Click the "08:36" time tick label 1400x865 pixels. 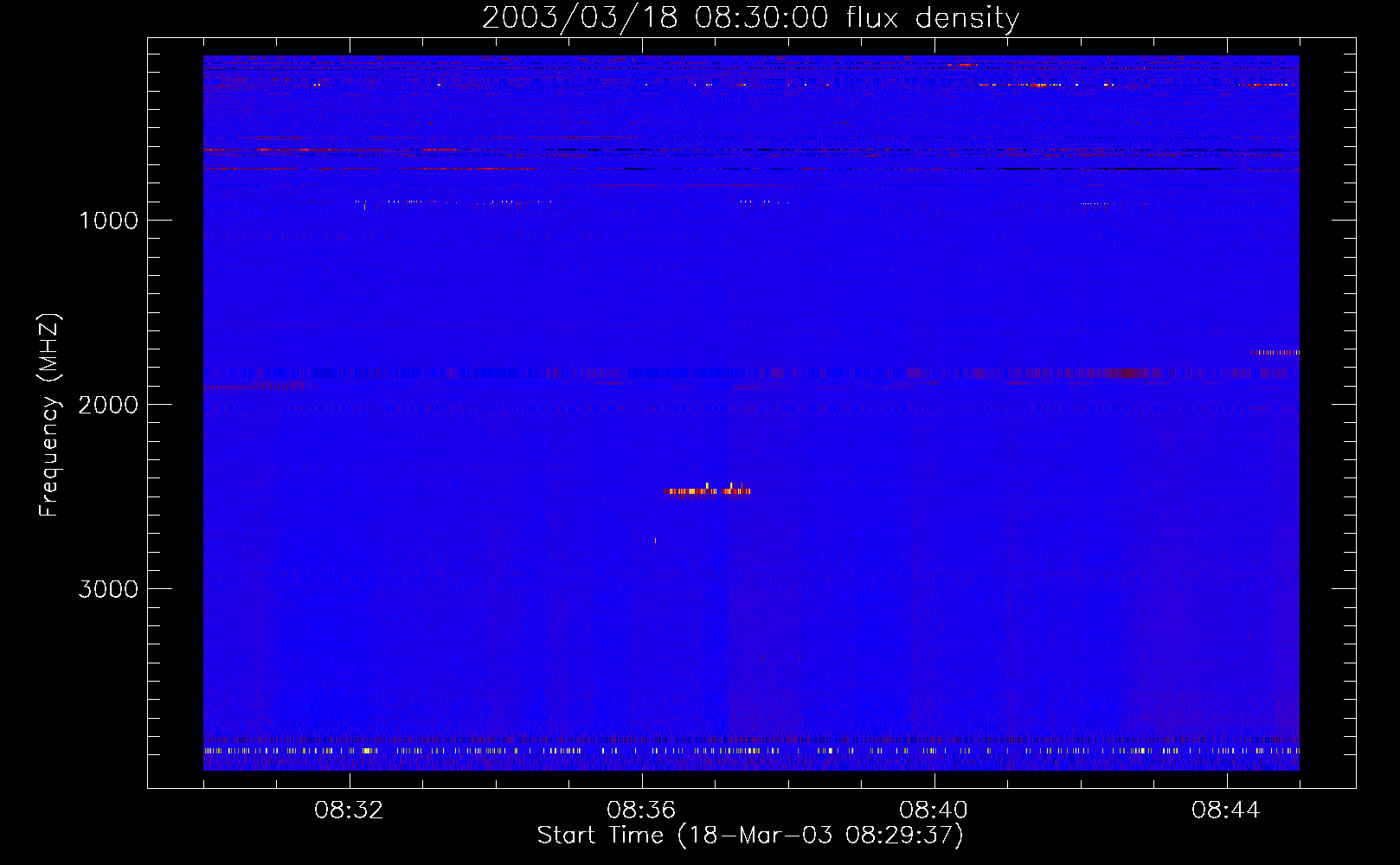pyautogui.click(x=642, y=811)
